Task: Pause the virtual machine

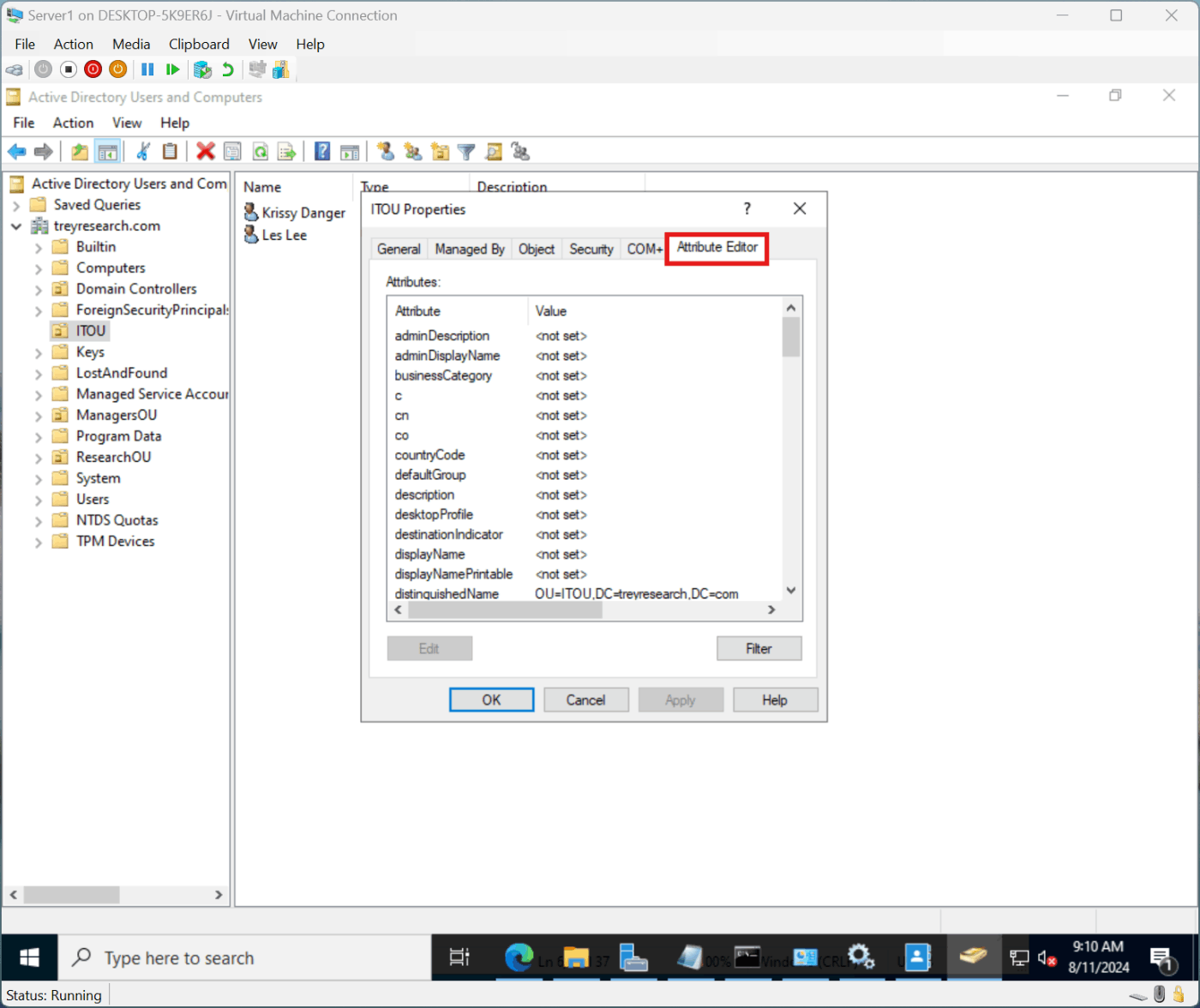Action: click(x=147, y=69)
